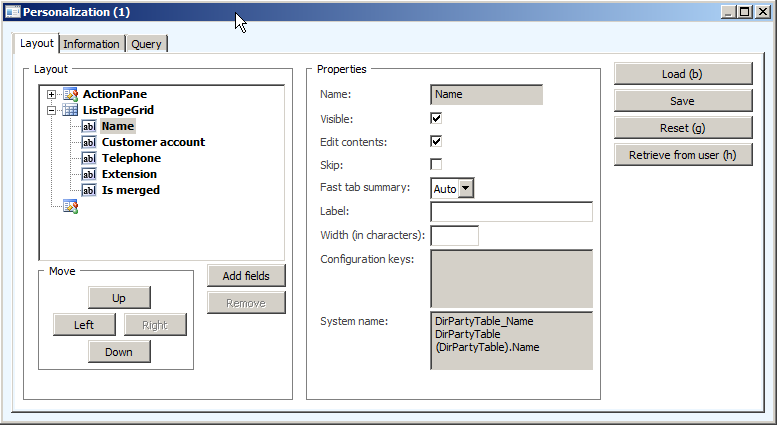Collapse the ListPageGrid tree node
The width and height of the screenshot is (777, 425).
(x=52, y=110)
